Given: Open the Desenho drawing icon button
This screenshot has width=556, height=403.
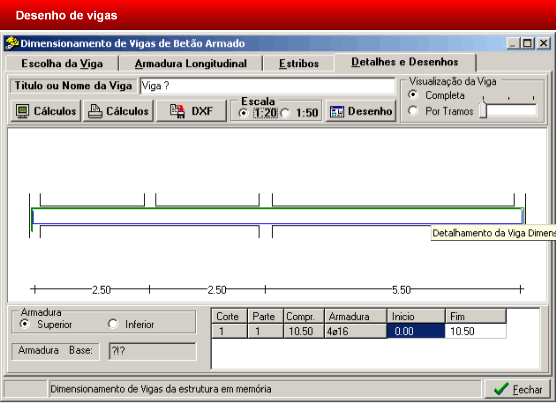Looking at the screenshot, I should coord(361,111).
